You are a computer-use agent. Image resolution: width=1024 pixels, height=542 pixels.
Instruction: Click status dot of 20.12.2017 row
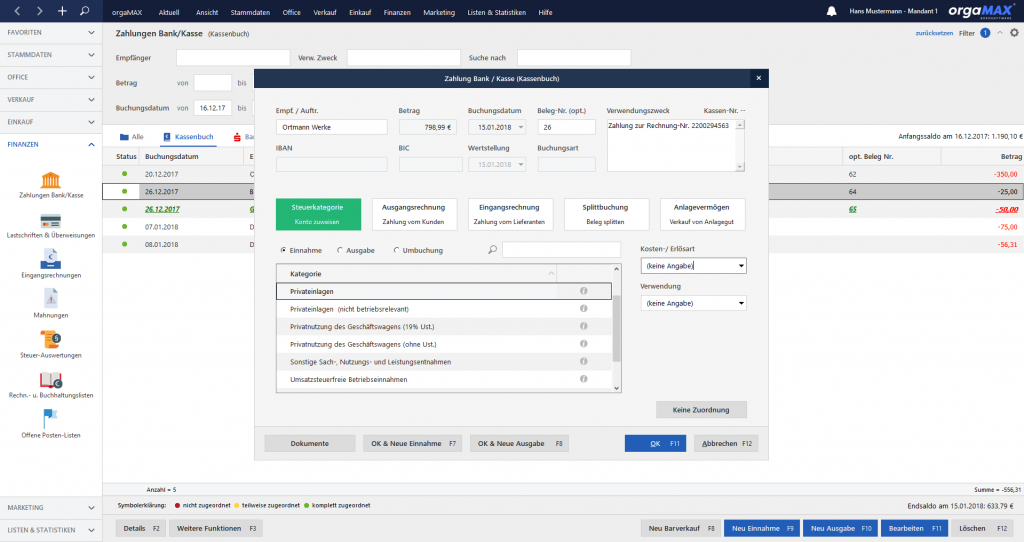pos(124,174)
